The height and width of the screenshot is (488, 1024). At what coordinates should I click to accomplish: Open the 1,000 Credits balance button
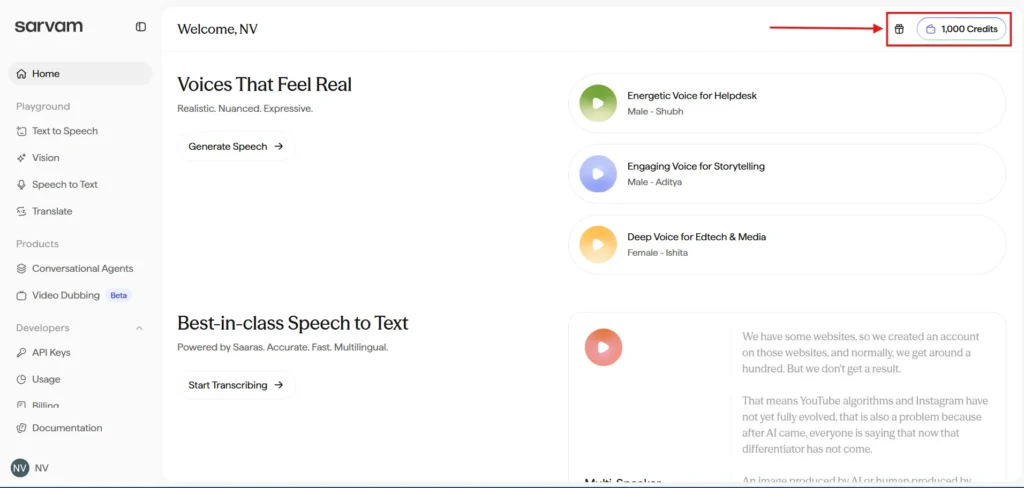961,29
